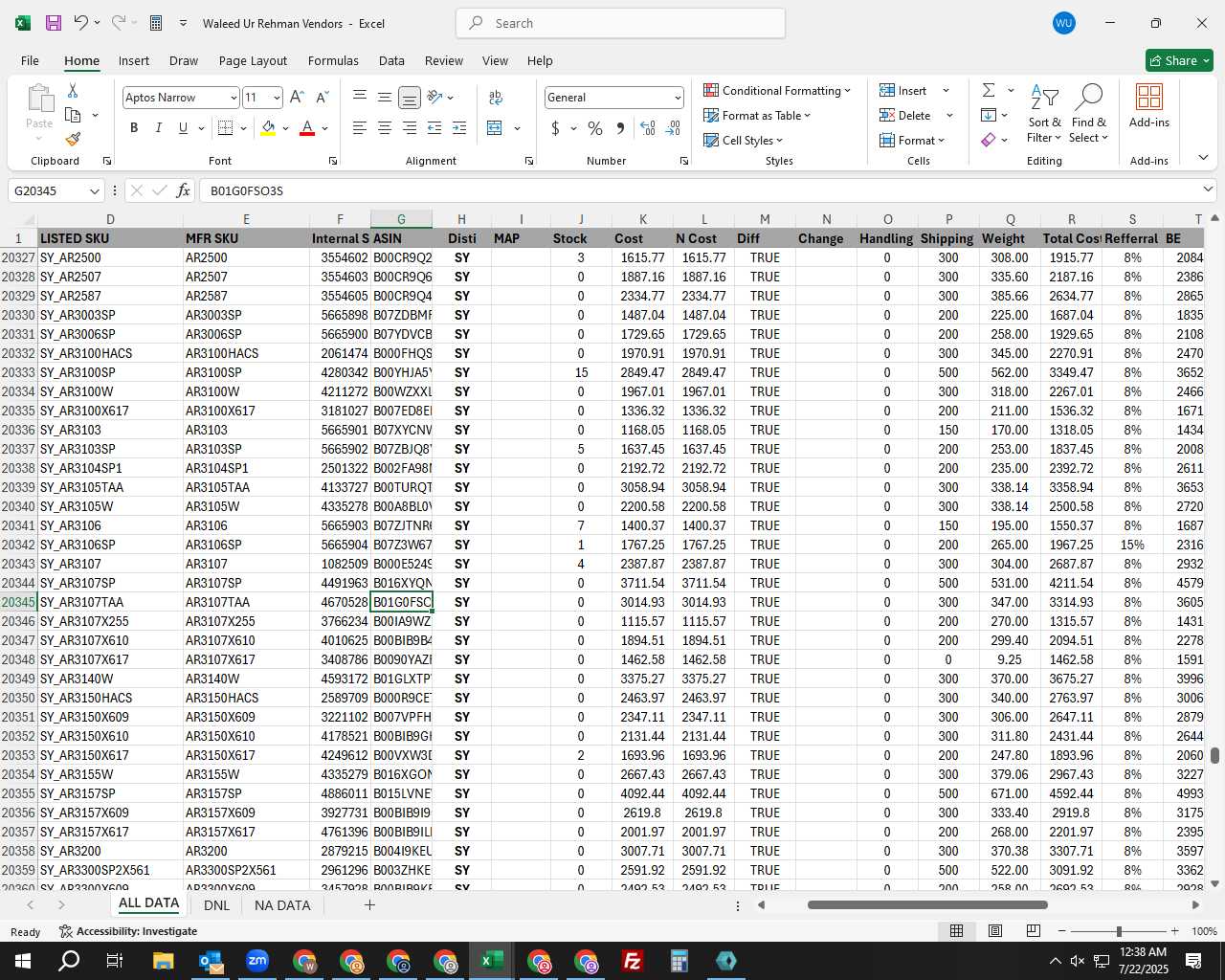Click the search box in title bar

620,23
